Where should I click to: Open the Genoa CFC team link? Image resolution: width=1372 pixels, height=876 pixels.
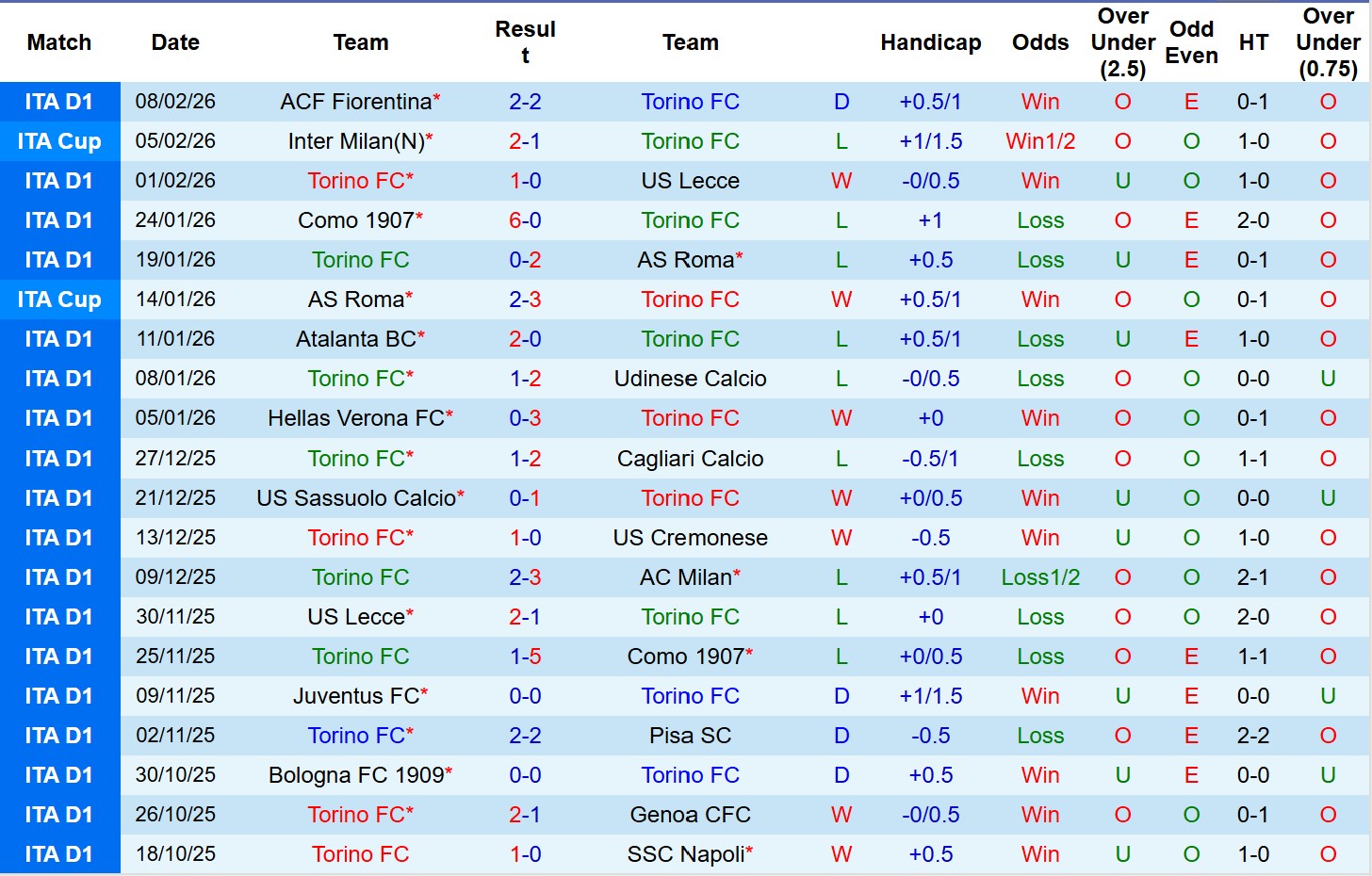[690, 815]
